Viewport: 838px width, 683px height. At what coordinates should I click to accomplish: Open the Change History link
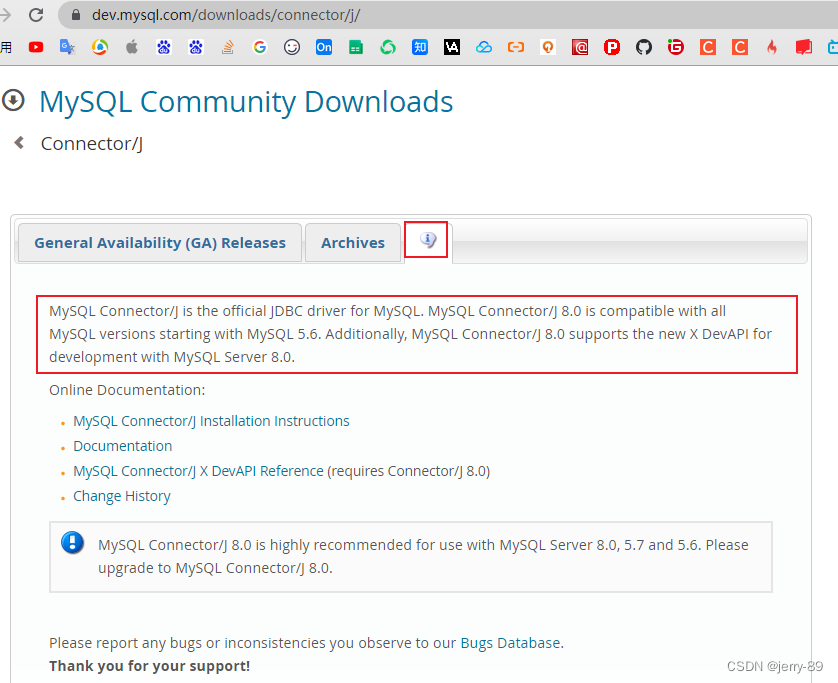coord(122,496)
